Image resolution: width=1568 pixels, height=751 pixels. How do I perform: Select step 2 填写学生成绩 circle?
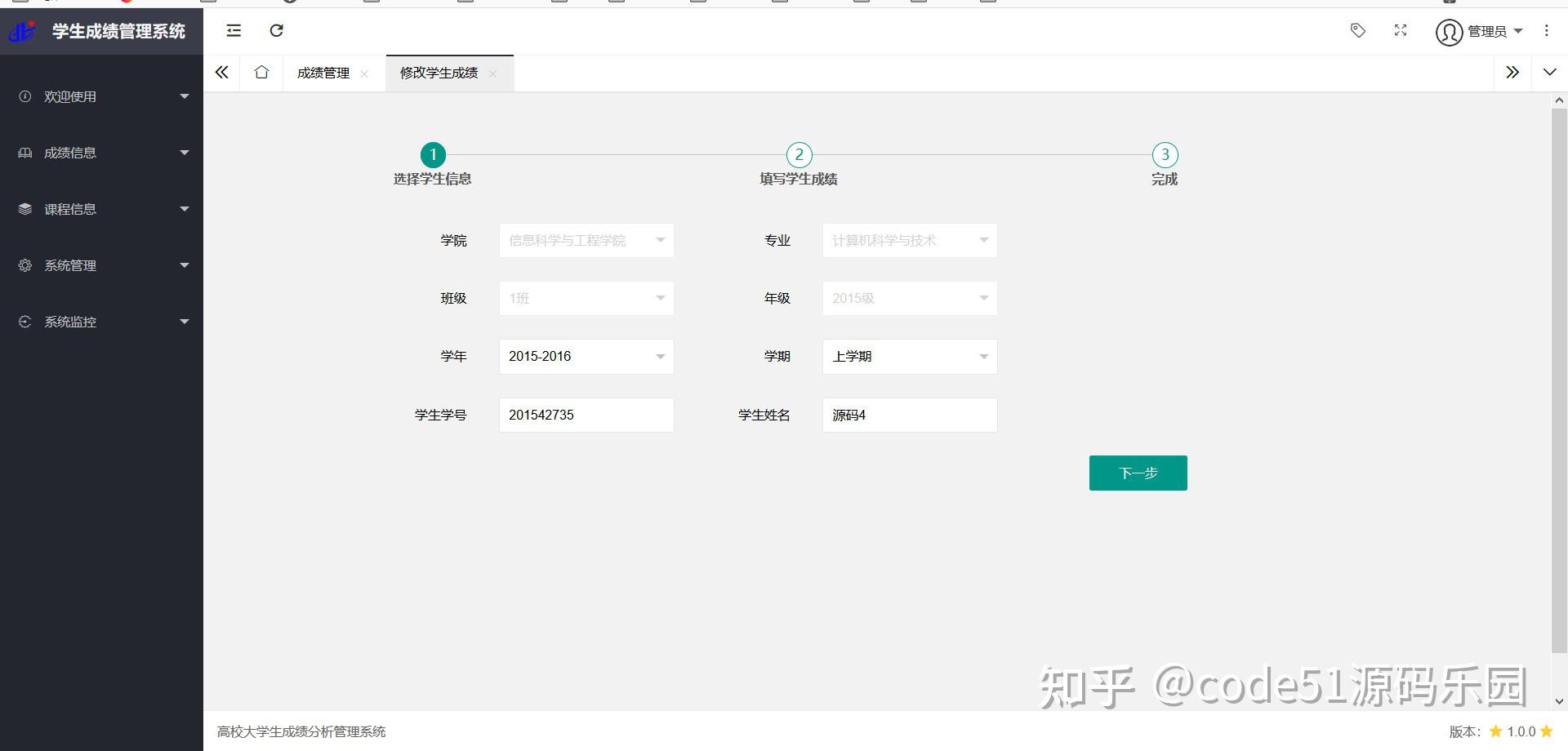[798, 154]
